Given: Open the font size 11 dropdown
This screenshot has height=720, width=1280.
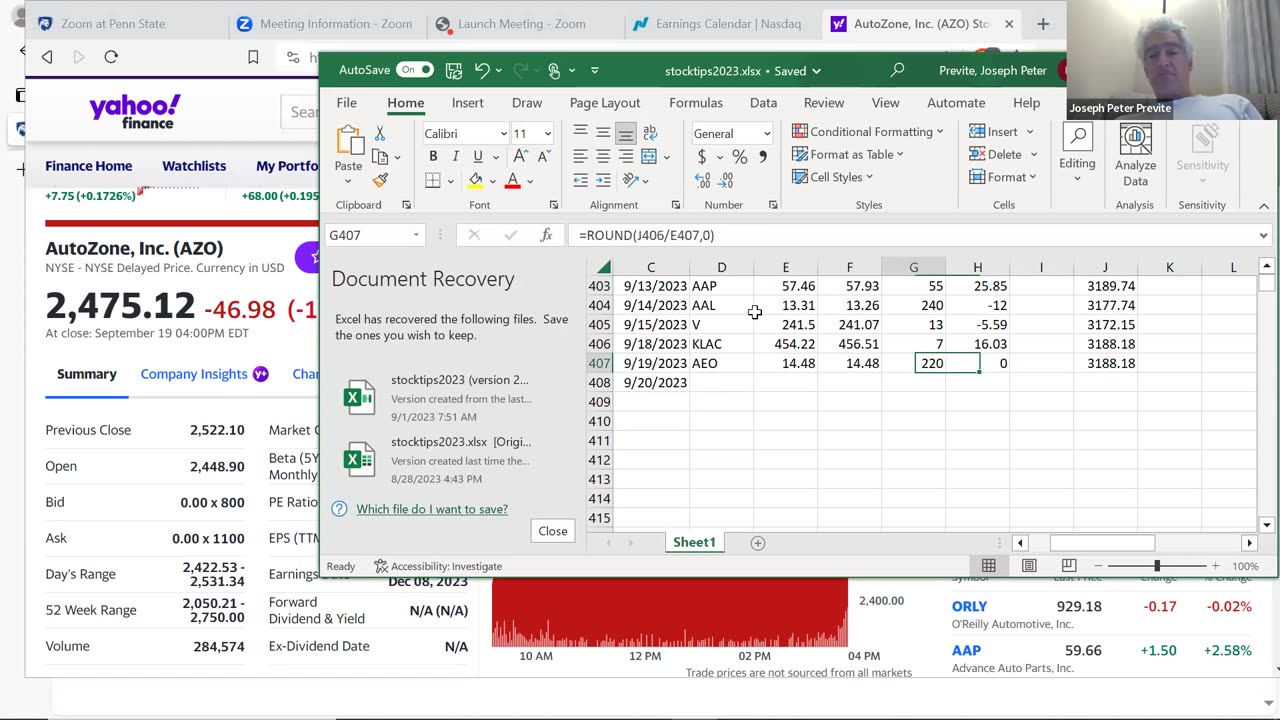Looking at the screenshot, I should pyautogui.click(x=547, y=134).
